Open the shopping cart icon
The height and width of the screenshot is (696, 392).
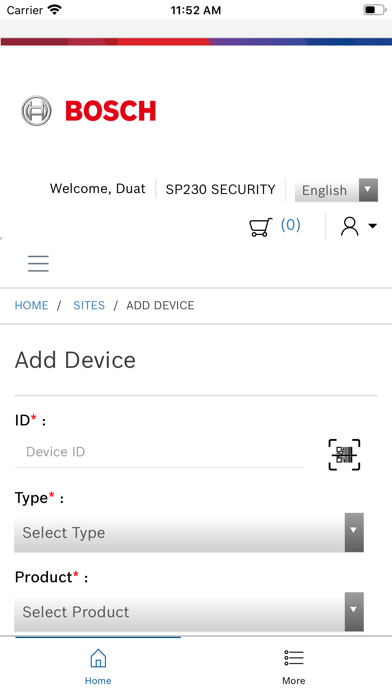[260, 226]
